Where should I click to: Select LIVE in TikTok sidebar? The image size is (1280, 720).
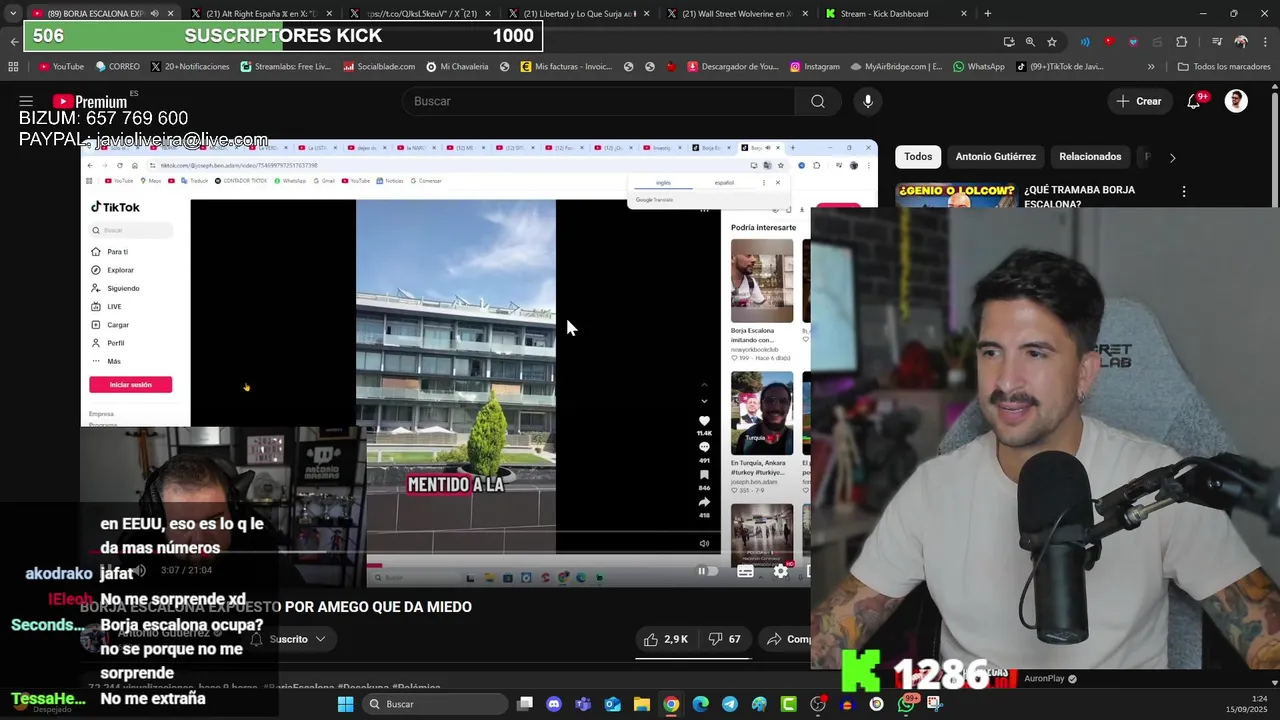[x=107, y=307]
